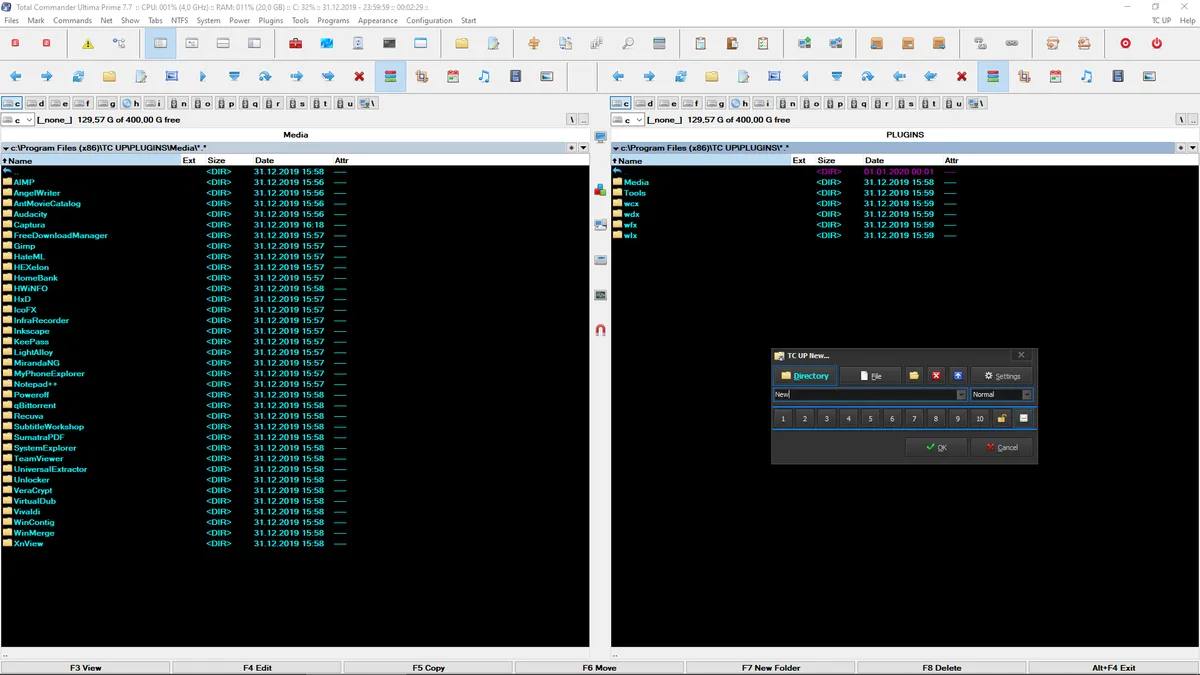Click the blue wave picture toolbar icon

[327, 44]
